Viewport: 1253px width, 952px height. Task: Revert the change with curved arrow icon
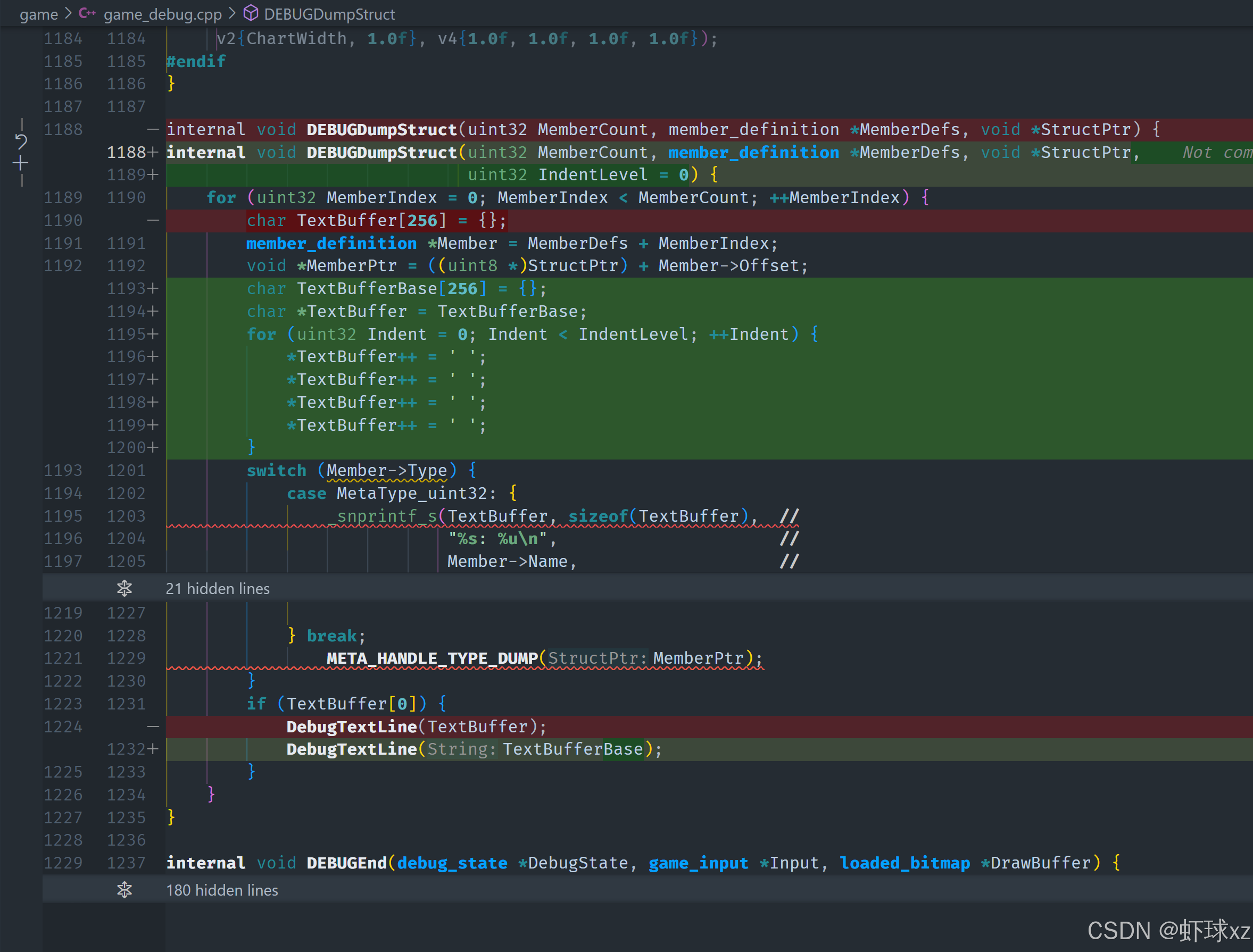tap(21, 141)
